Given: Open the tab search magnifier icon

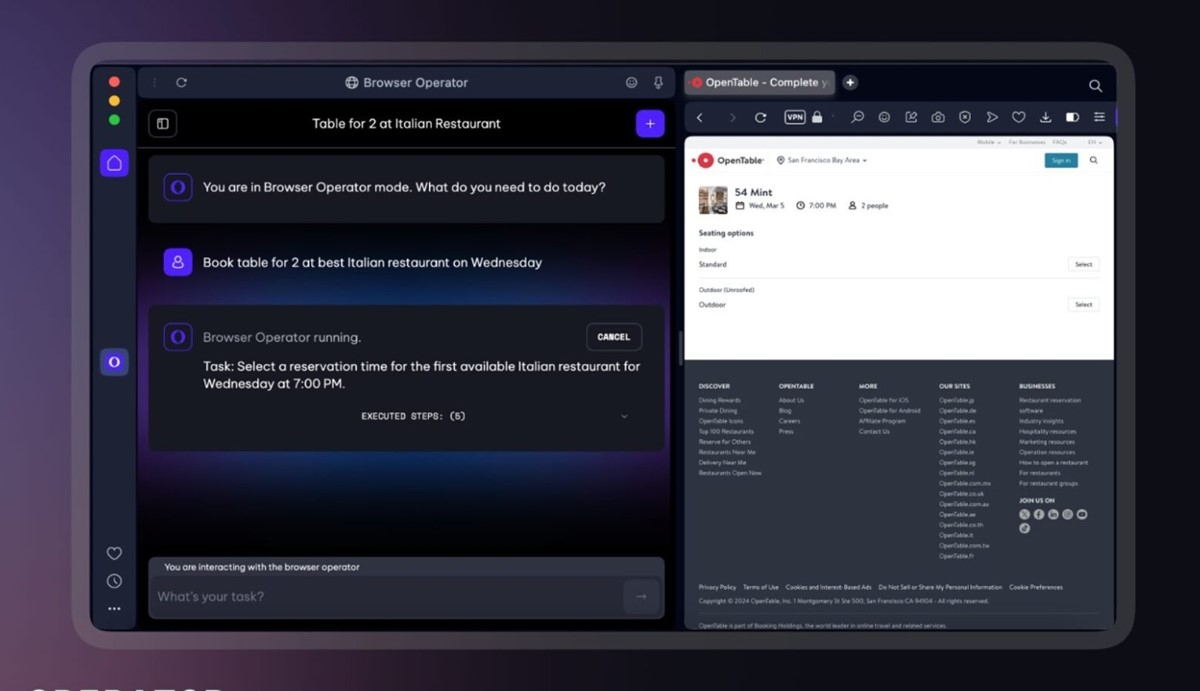Looking at the screenshot, I should [x=1095, y=86].
